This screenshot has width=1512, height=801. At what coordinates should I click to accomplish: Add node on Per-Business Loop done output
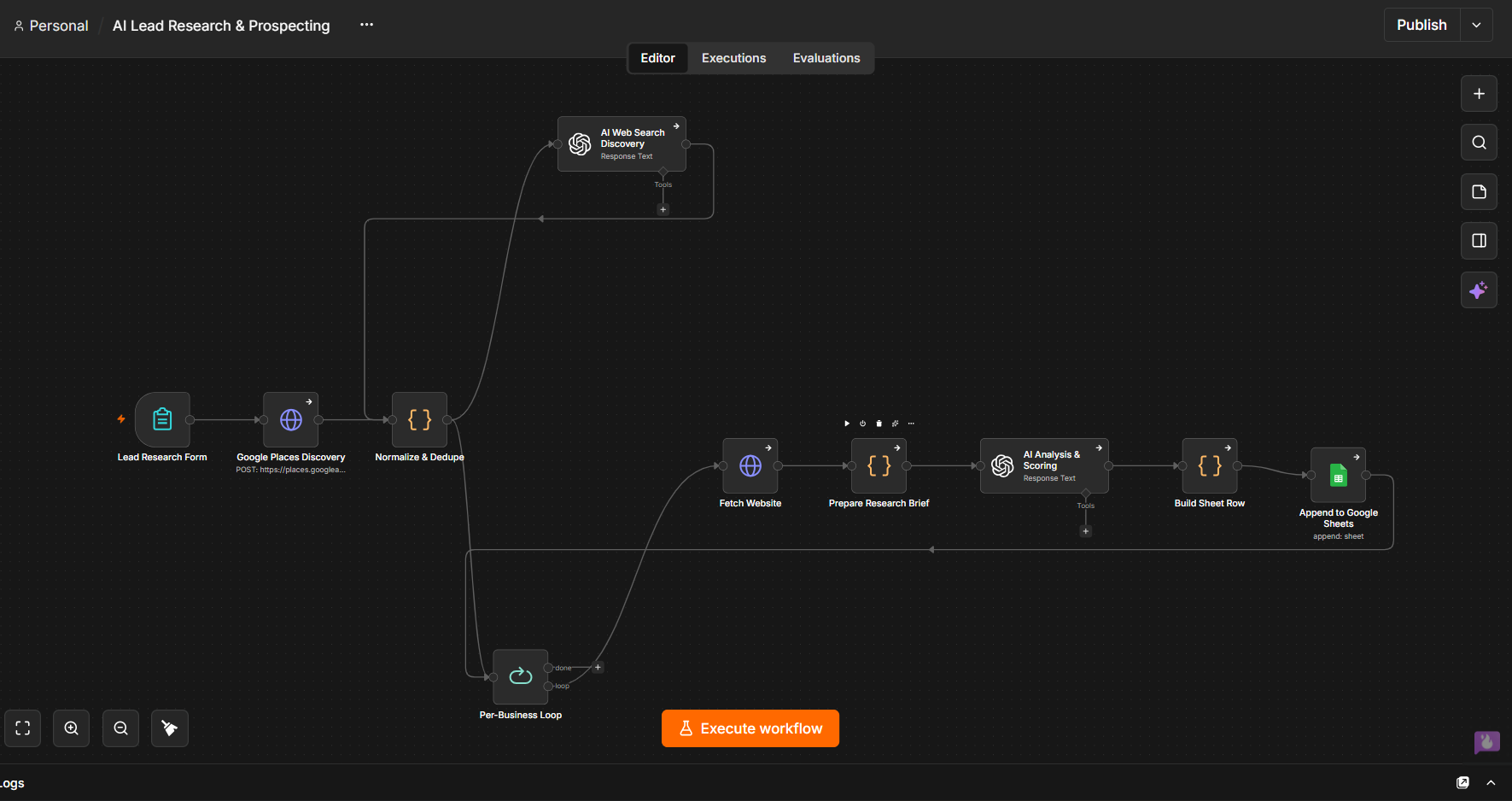click(598, 668)
